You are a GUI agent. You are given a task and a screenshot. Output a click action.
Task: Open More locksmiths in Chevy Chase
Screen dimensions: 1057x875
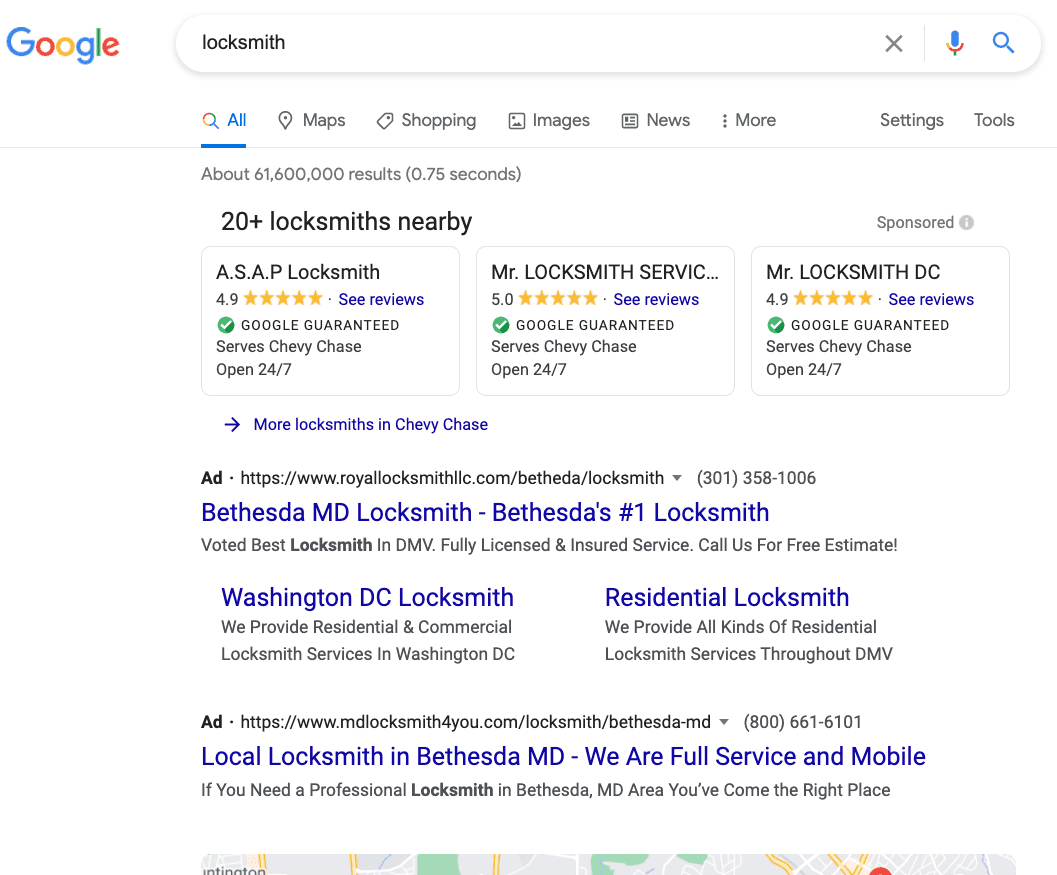[x=371, y=425]
